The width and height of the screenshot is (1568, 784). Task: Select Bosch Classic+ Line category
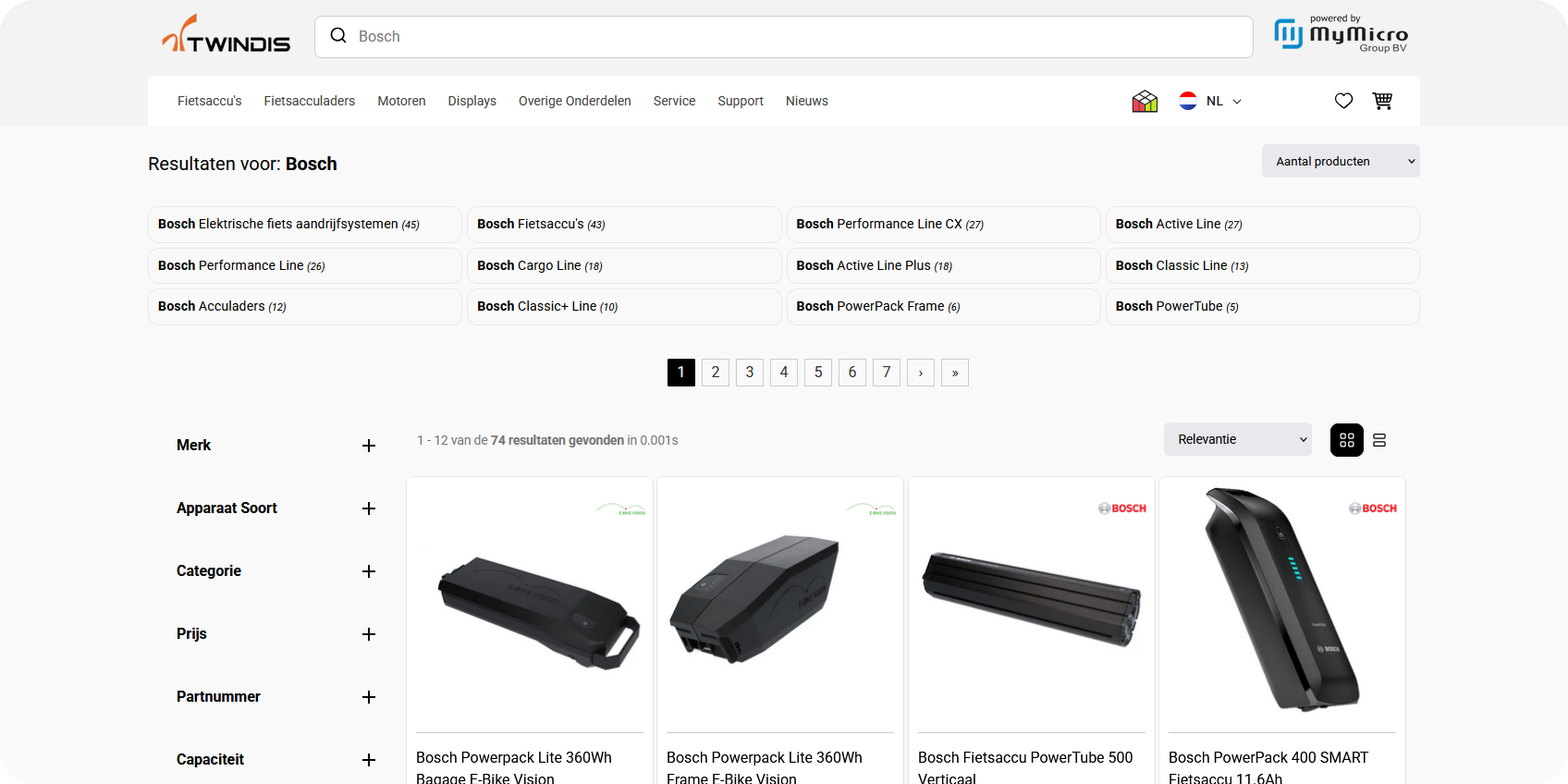(x=624, y=307)
